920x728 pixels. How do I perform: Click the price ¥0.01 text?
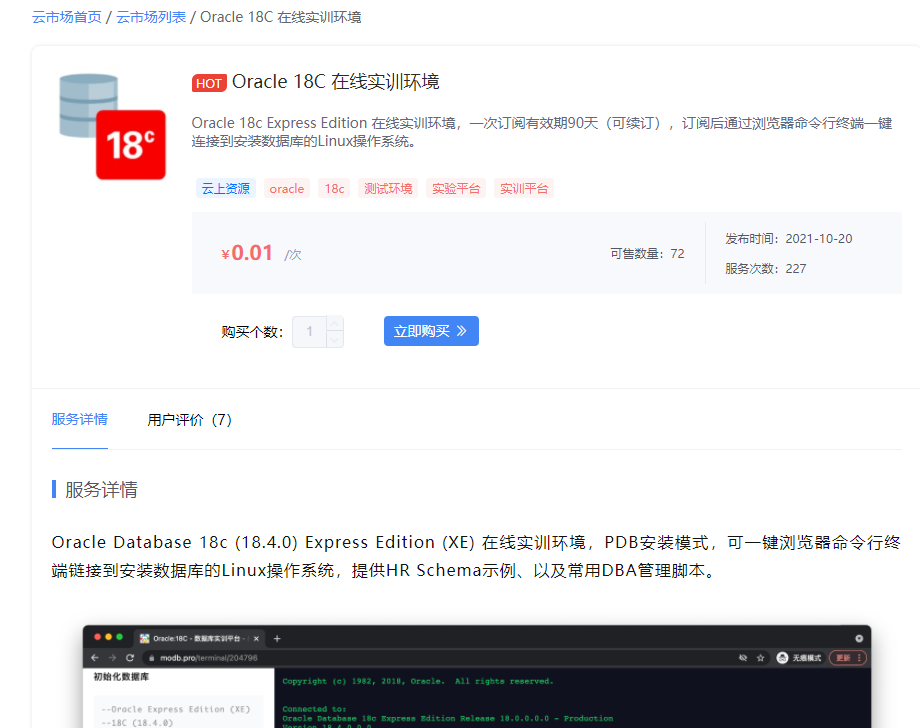point(247,253)
